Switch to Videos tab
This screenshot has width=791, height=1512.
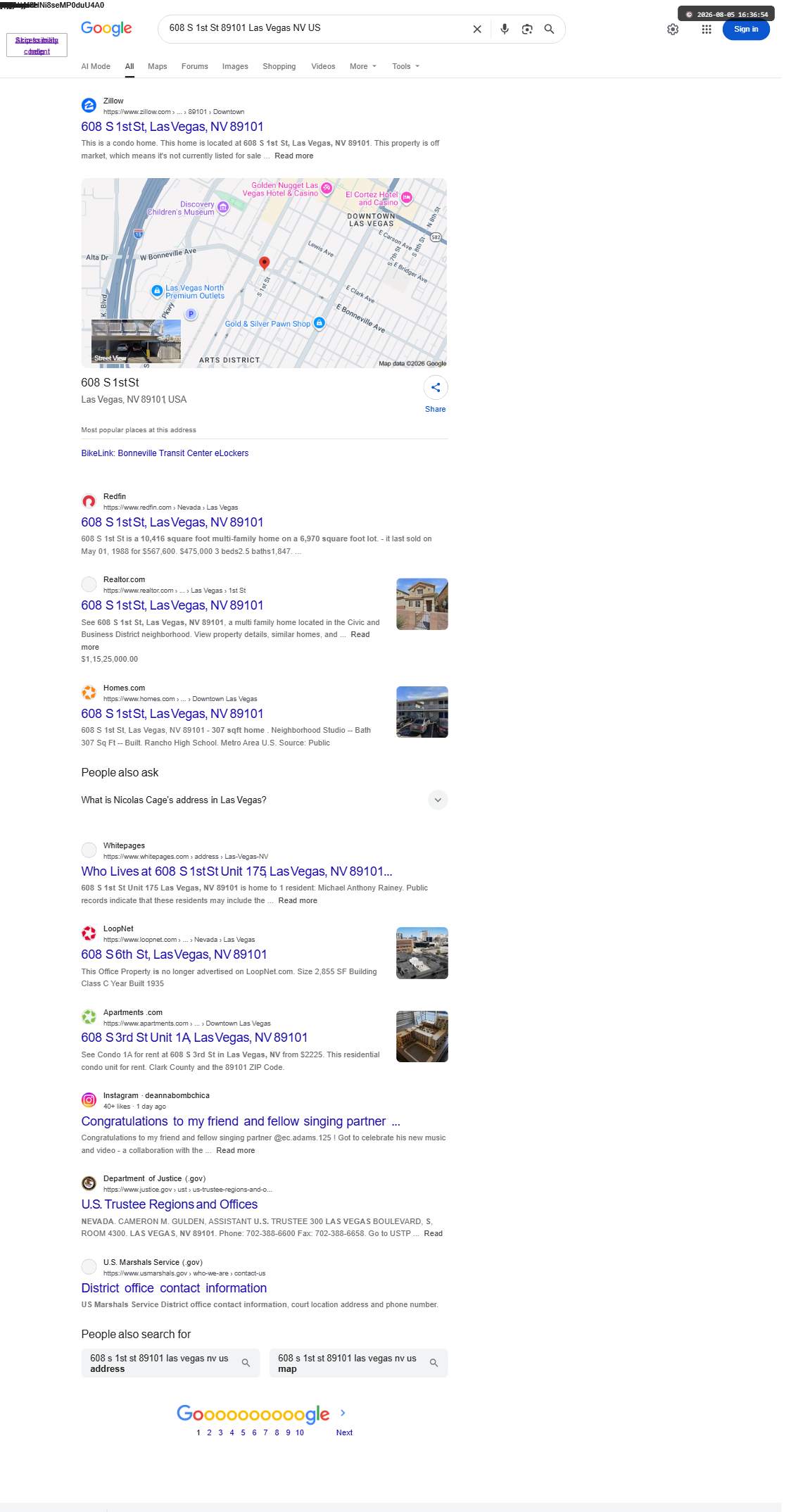click(x=323, y=66)
